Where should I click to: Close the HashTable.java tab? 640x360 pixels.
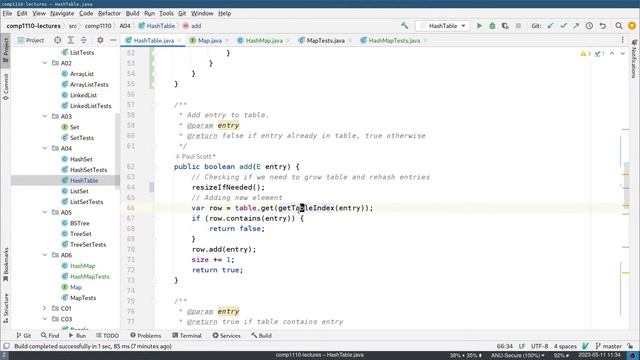[x=180, y=40]
